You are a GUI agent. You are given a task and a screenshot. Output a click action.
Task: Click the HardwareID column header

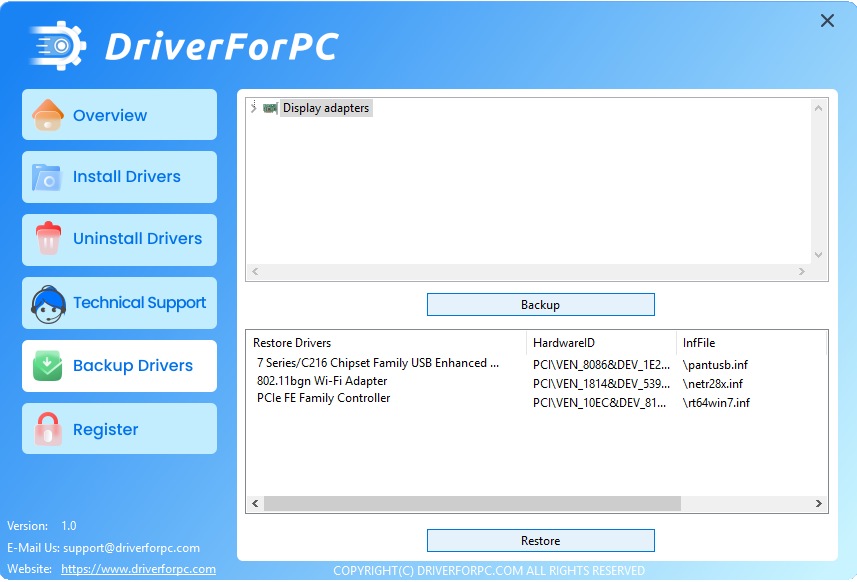click(601, 343)
